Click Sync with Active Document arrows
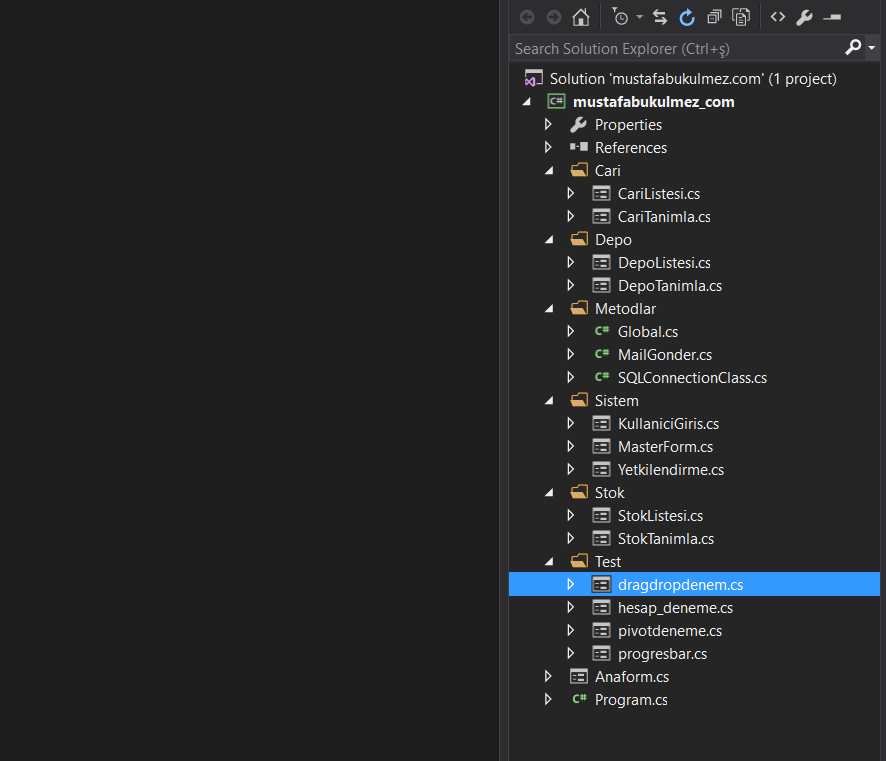 click(660, 17)
